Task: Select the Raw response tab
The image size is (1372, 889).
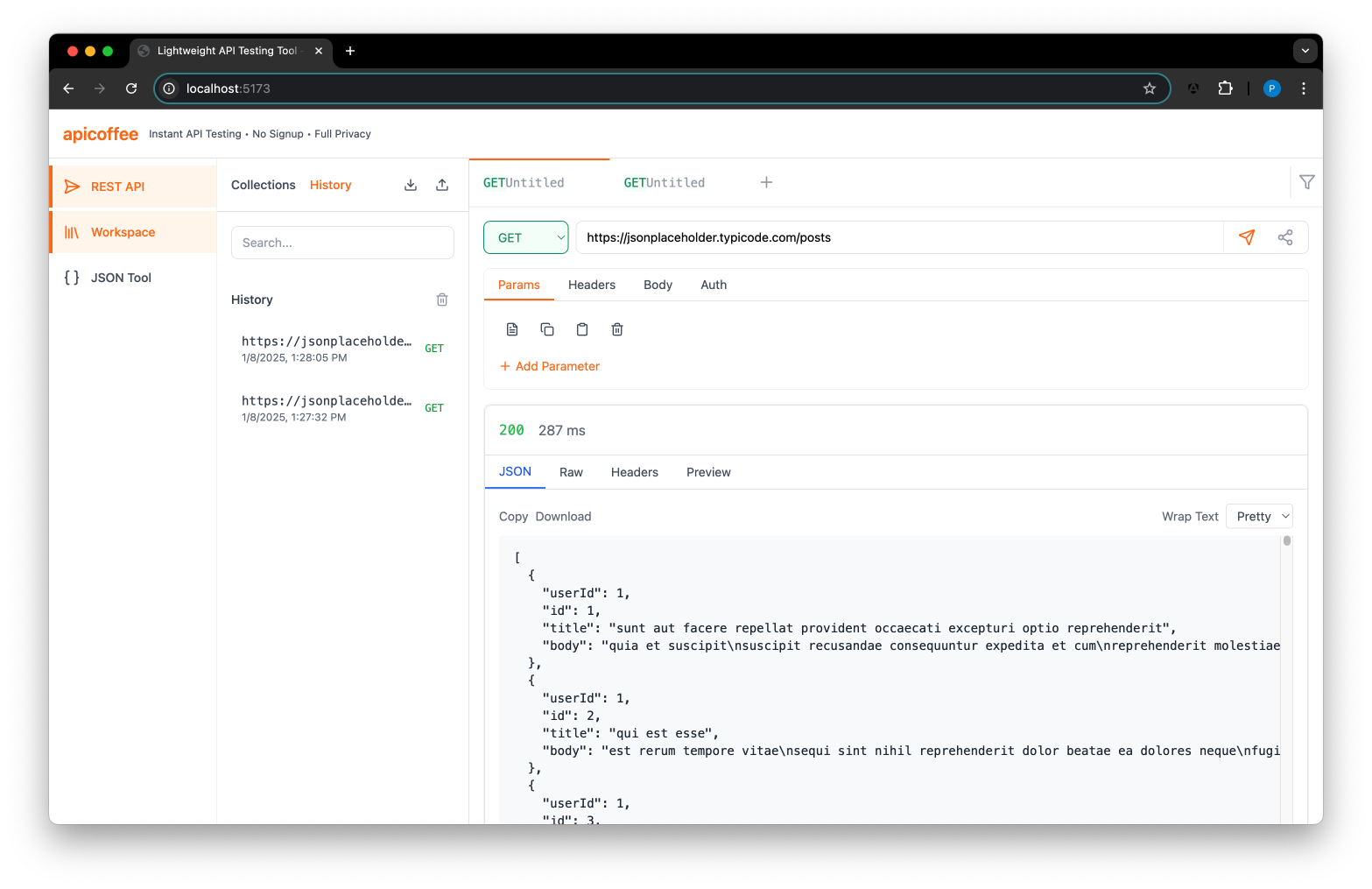Action: point(571,472)
